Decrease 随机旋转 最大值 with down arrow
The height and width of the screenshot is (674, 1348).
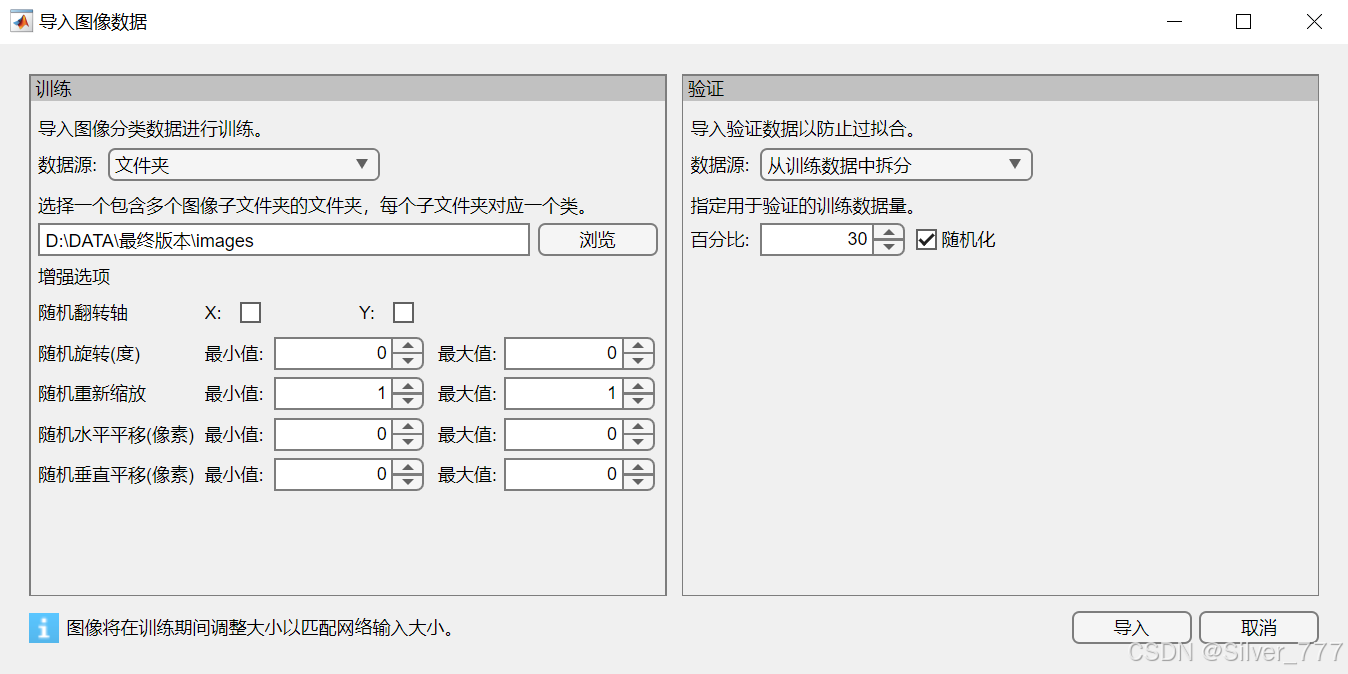coord(638,361)
